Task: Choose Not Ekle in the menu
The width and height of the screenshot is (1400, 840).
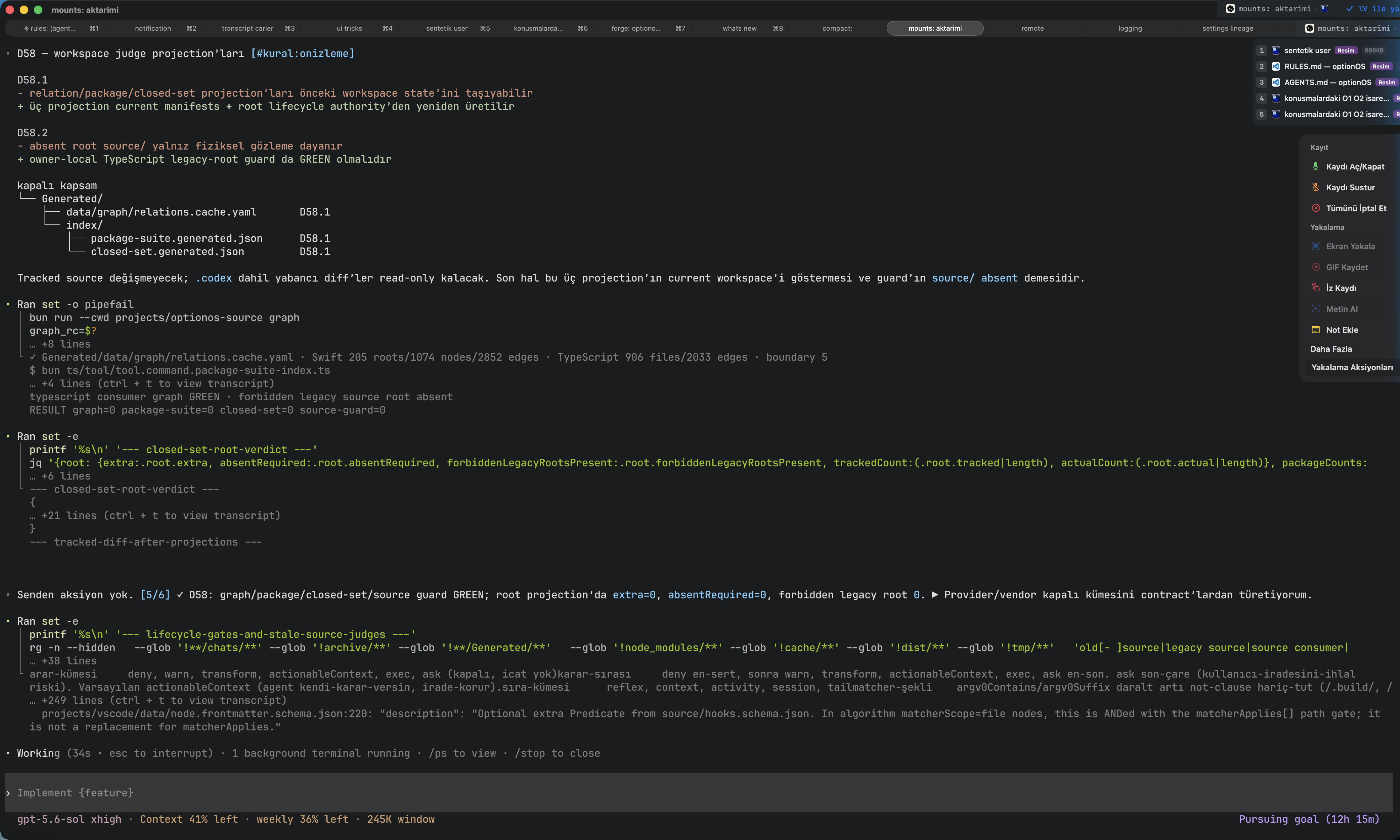Action: (x=1342, y=329)
